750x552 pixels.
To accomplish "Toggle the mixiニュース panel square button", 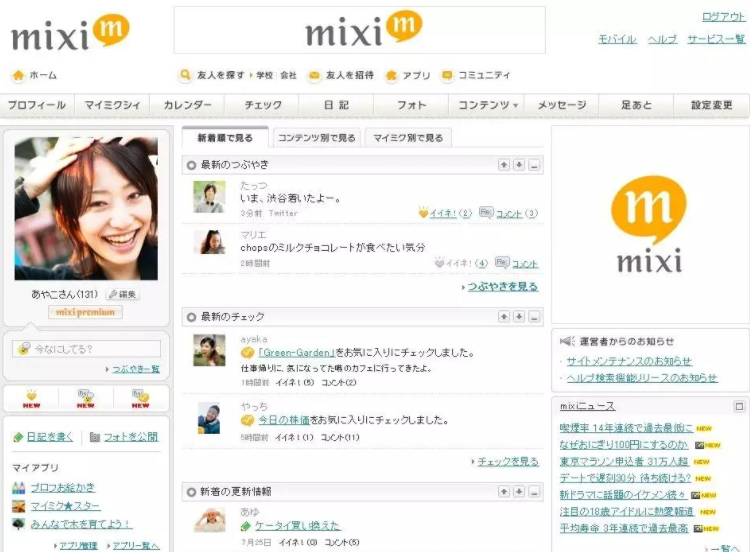I will (x=739, y=407).
